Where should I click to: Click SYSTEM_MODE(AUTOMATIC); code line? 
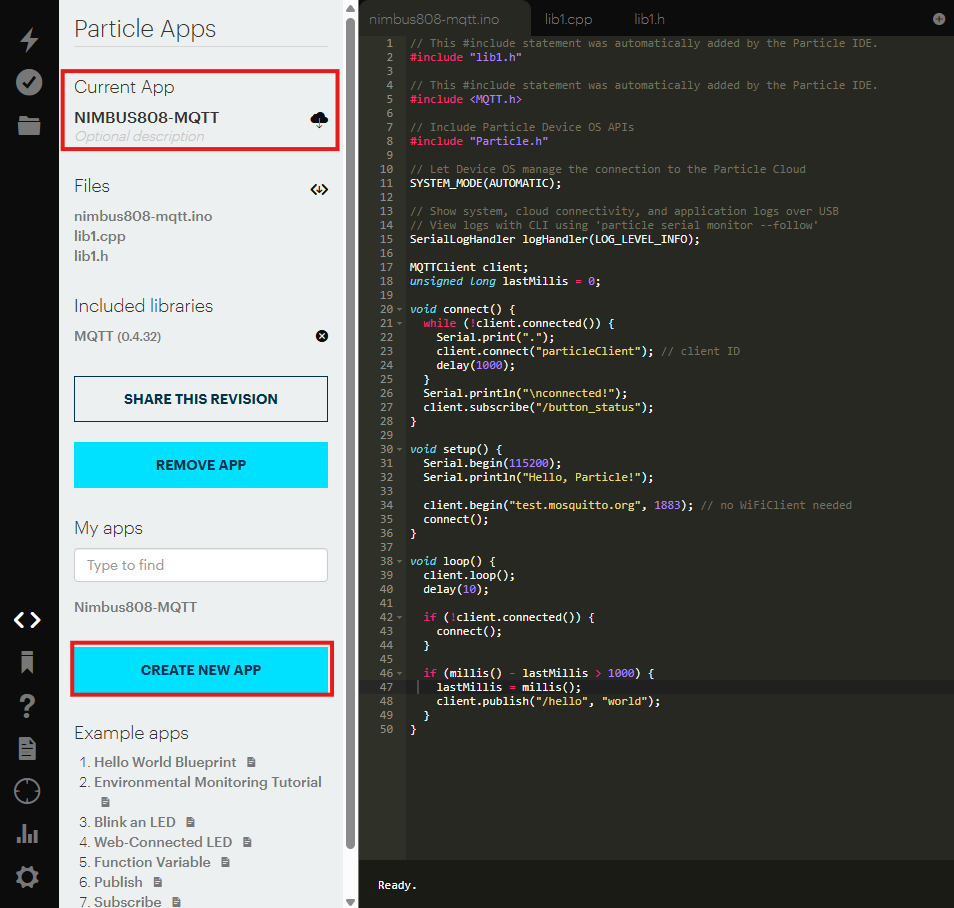coord(485,183)
